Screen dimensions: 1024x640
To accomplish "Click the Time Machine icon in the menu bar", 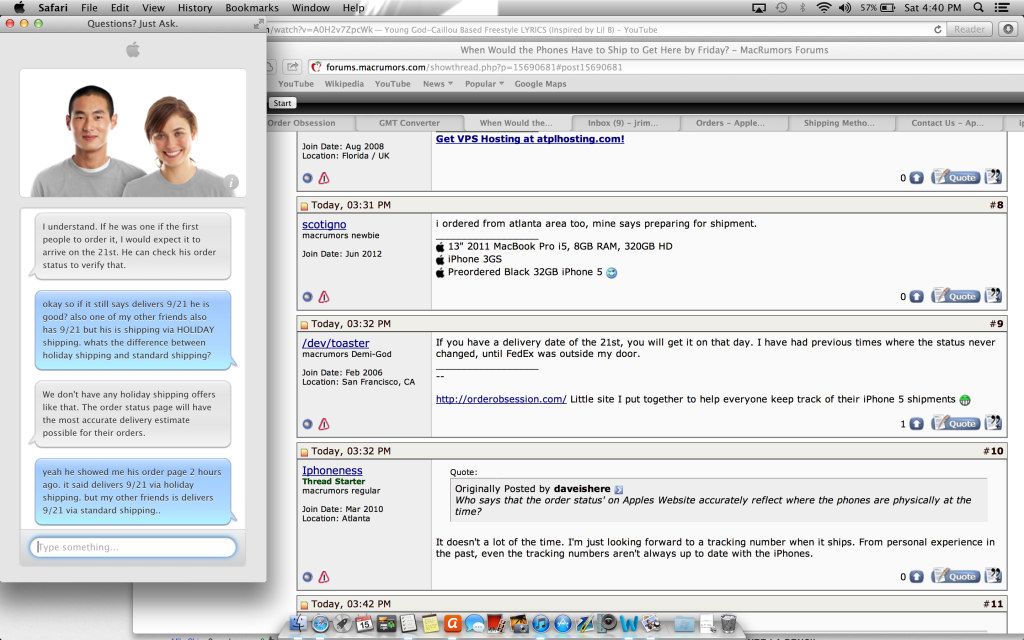I will point(781,8).
